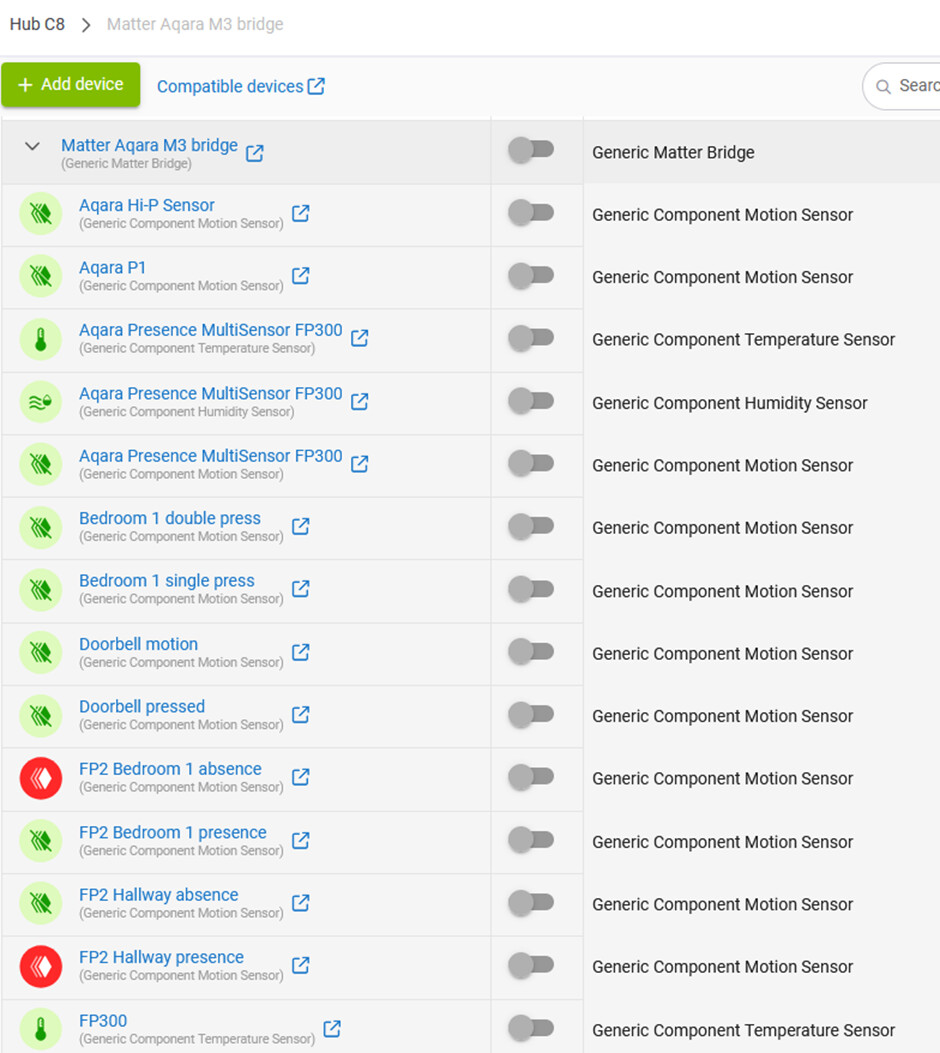940x1053 pixels.
Task: Open the Doorbell pressed device link
Action: (x=142, y=706)
